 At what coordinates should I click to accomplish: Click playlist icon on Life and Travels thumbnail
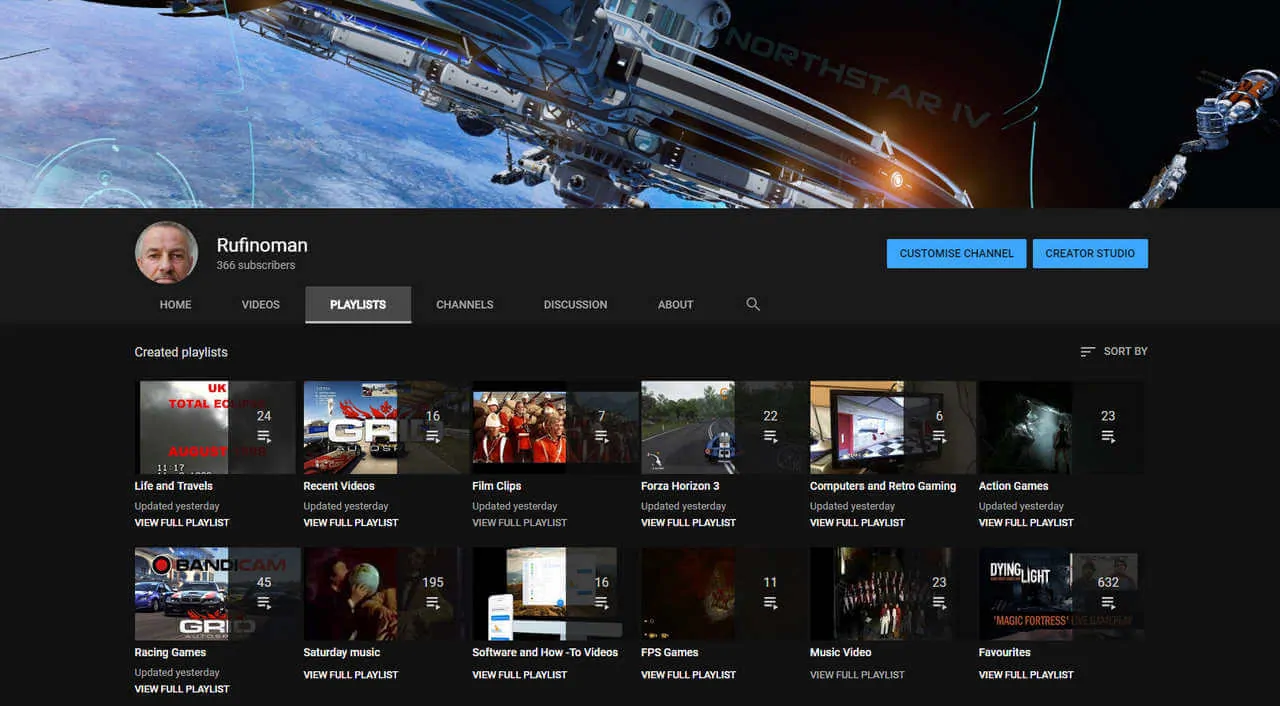click(x=264, y=436)
